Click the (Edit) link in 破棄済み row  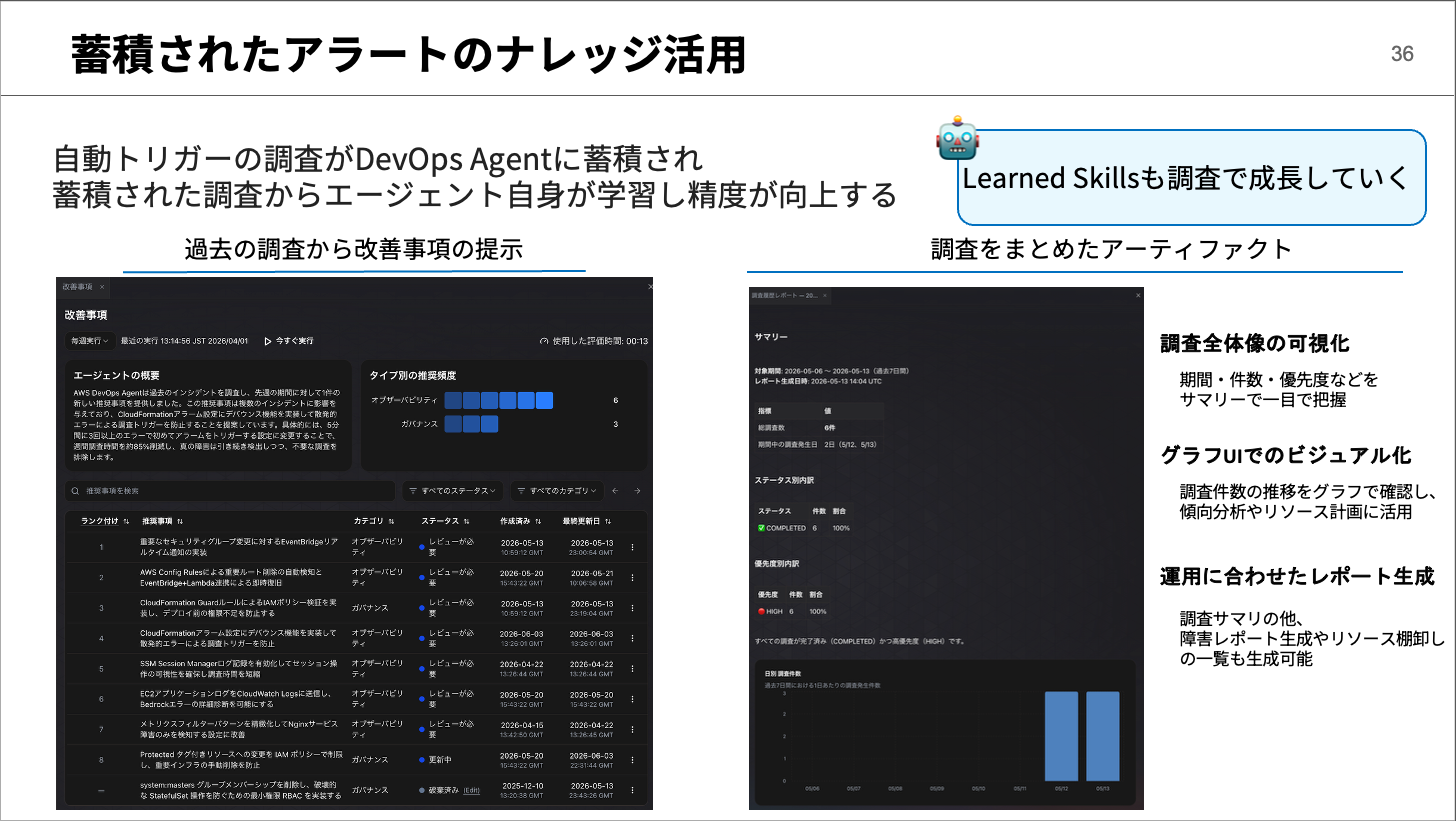point(471,790)
